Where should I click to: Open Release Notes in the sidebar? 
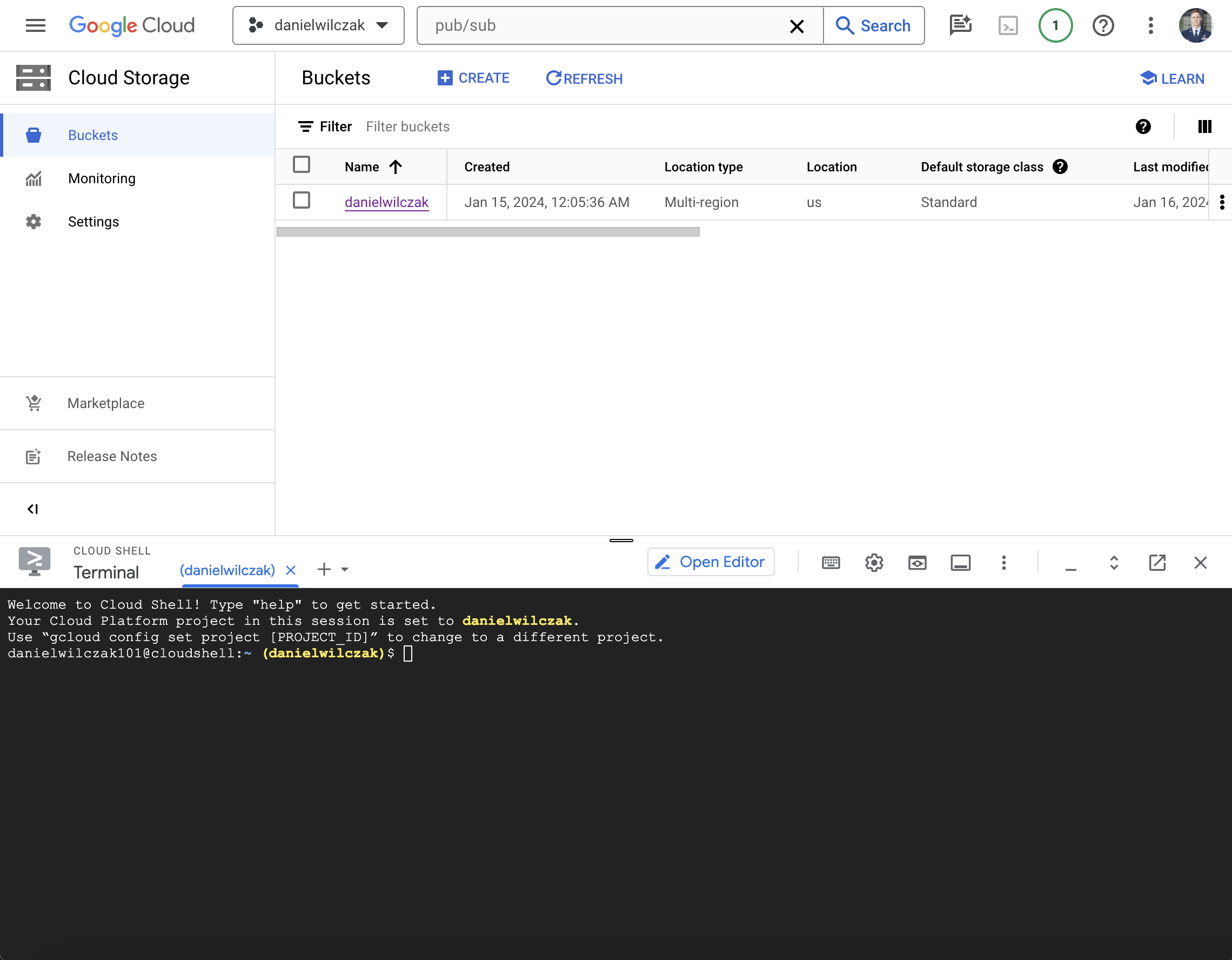(x=138, y=456)
